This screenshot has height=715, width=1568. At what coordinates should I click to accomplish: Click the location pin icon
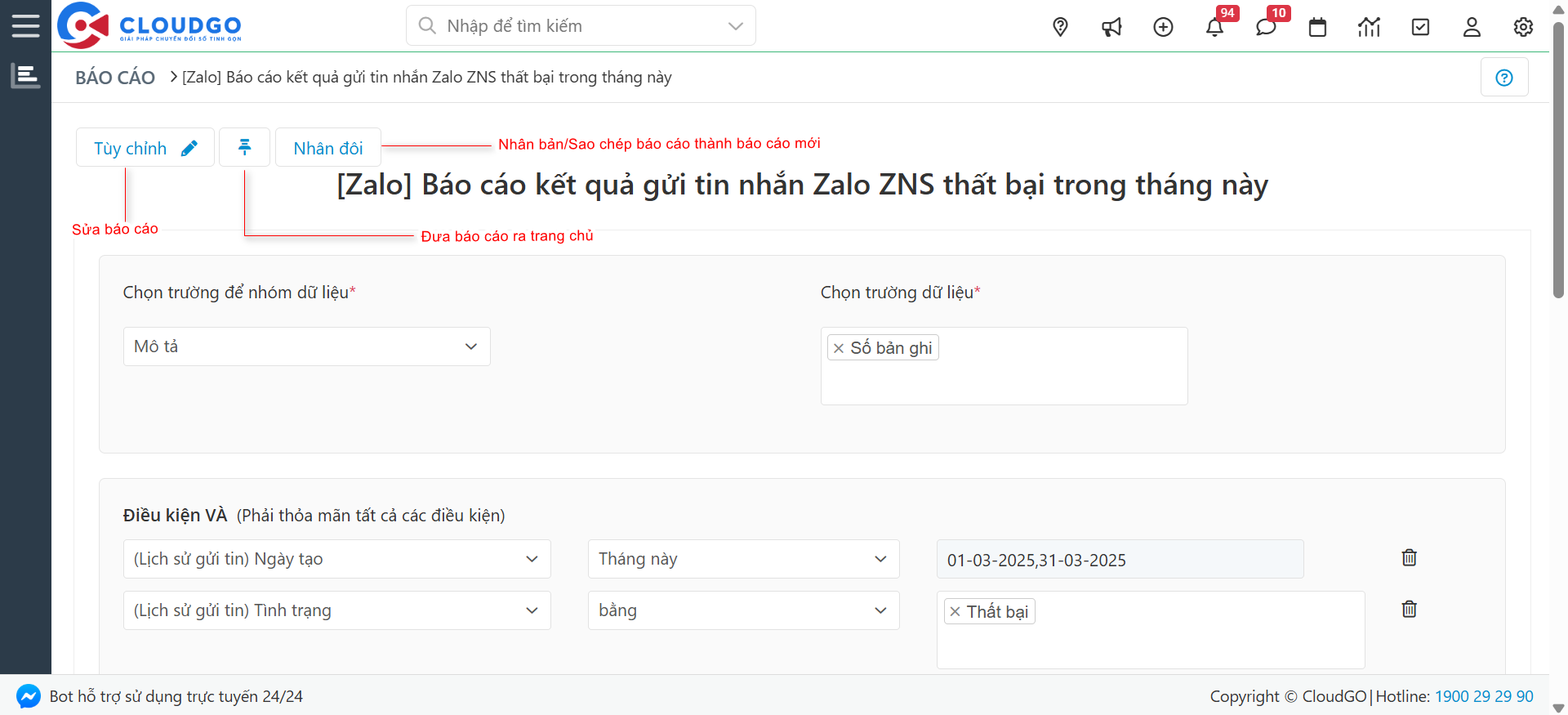coord(1060,27)
